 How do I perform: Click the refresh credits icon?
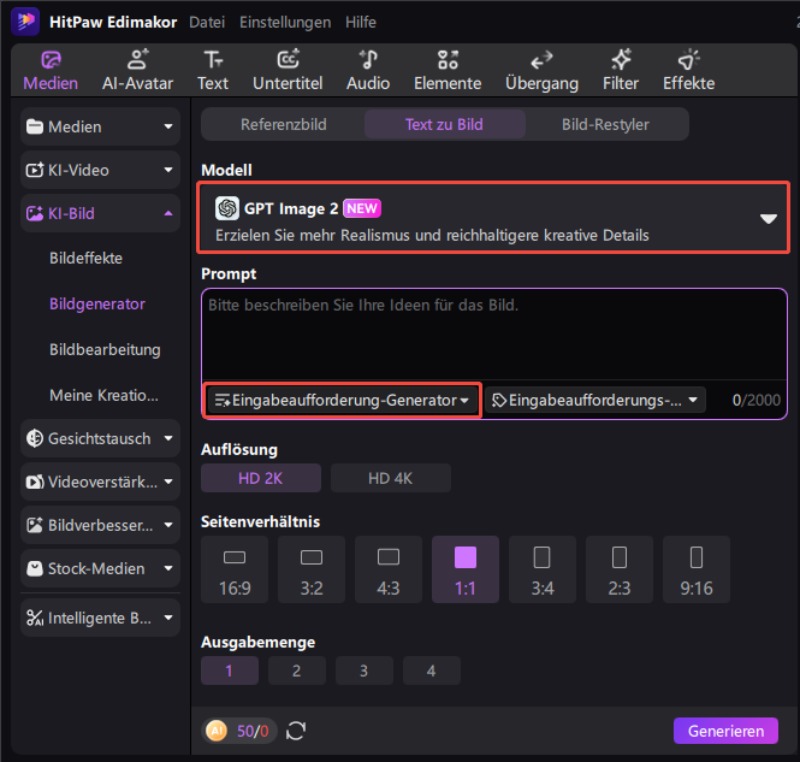[x=296, y=730]
